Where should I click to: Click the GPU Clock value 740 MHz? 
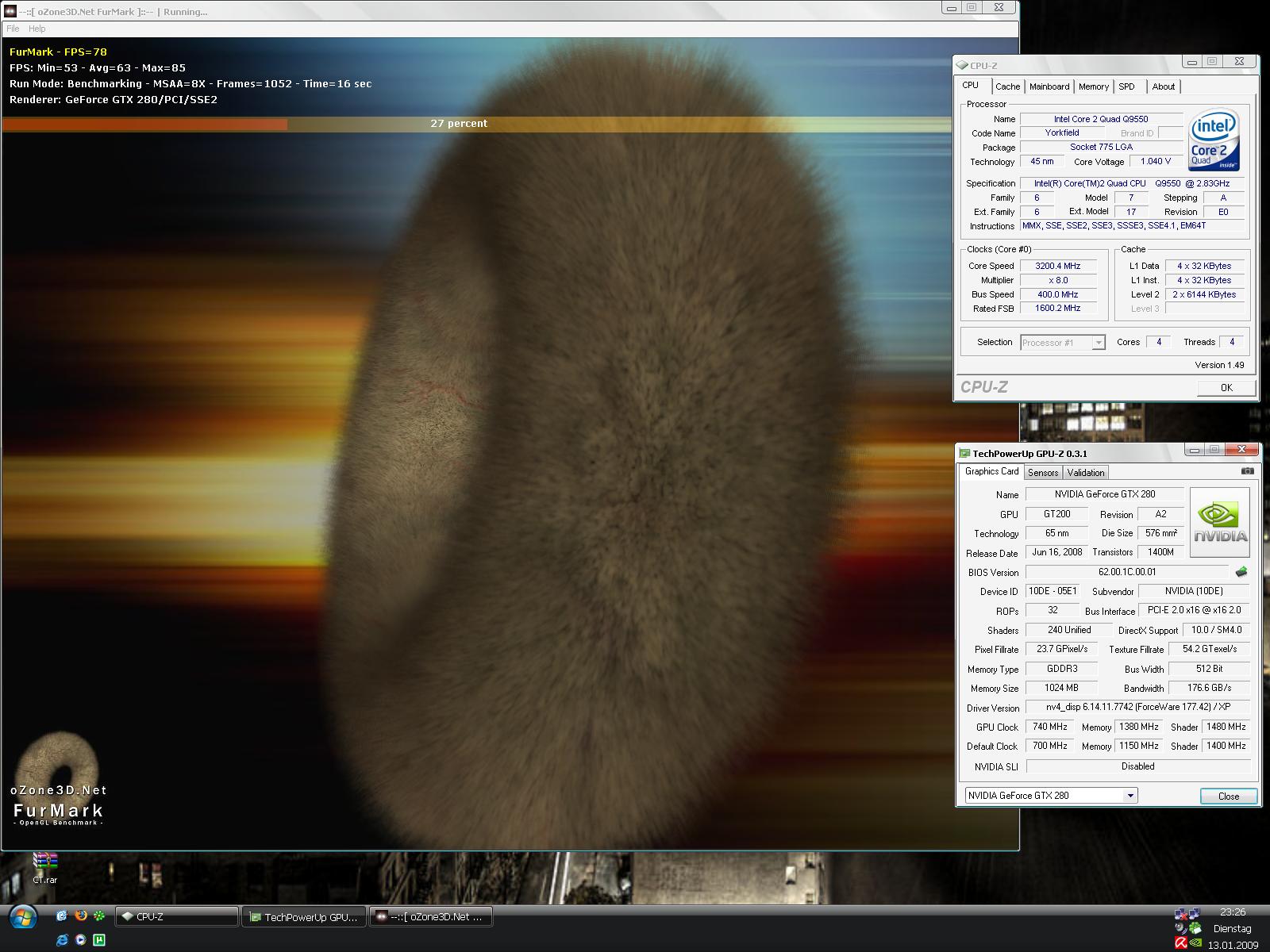click(1049, 727)
